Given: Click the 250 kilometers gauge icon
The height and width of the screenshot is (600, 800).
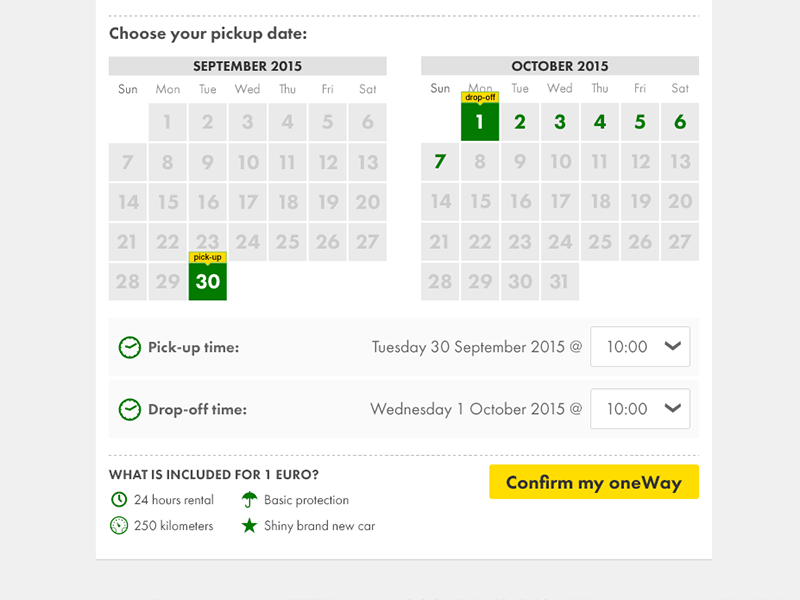Looking at the screenshot, I should pos(119,525).
